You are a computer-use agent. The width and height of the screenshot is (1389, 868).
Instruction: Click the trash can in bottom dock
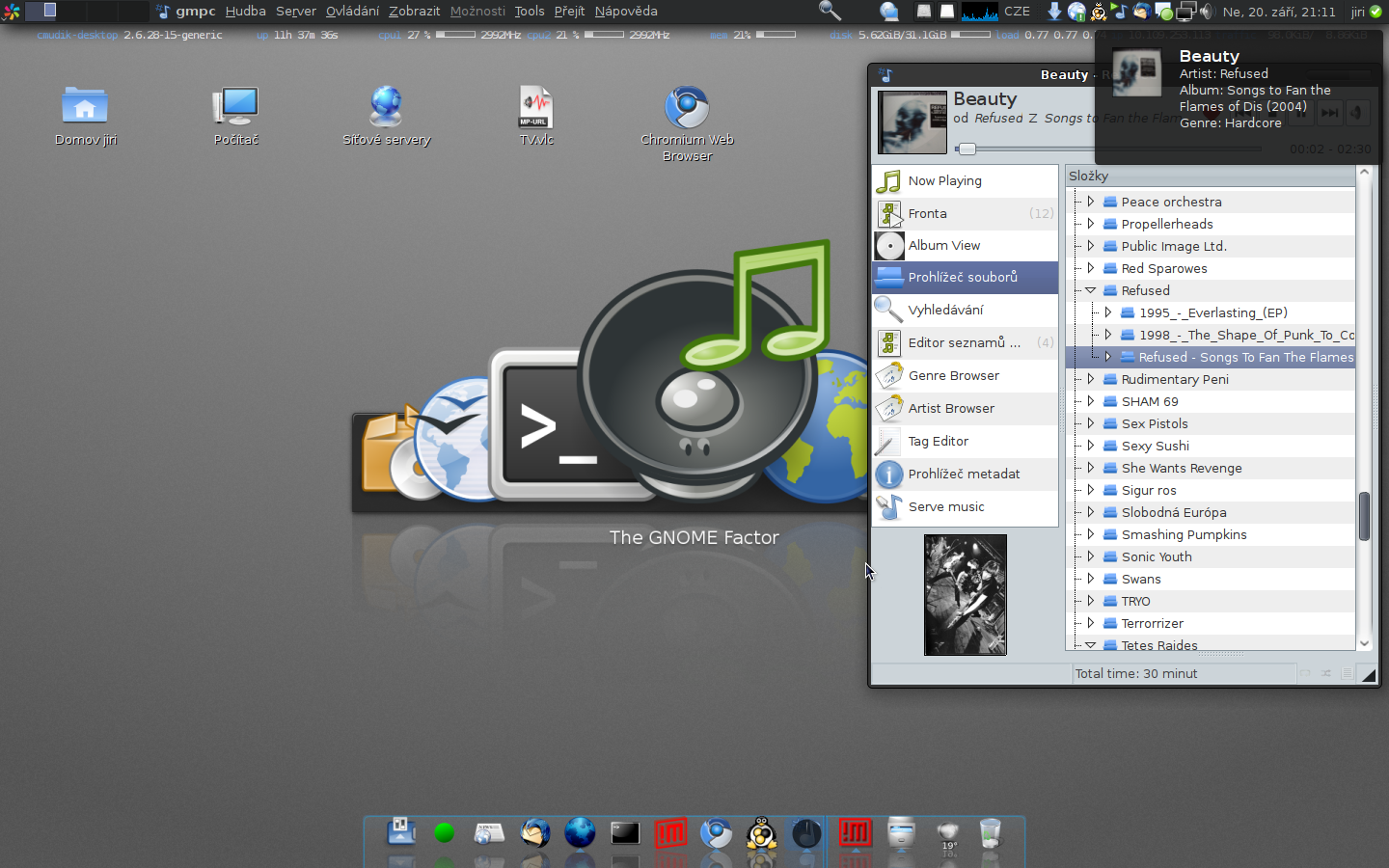click(x=991, y=833)
